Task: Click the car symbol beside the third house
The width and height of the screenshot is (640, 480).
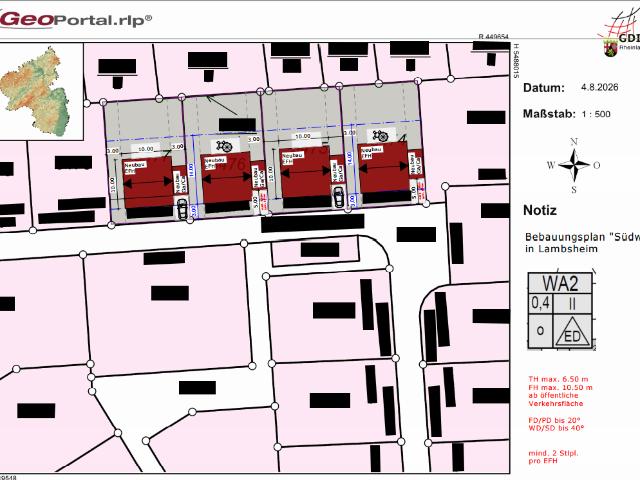Action: pyautogui.click(x=338, y=198)
